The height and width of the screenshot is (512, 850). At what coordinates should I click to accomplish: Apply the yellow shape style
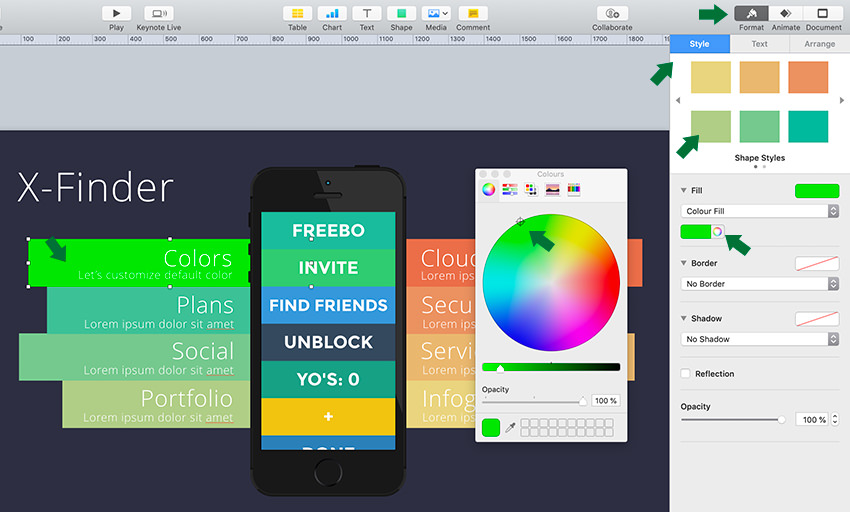coord(711,77)
